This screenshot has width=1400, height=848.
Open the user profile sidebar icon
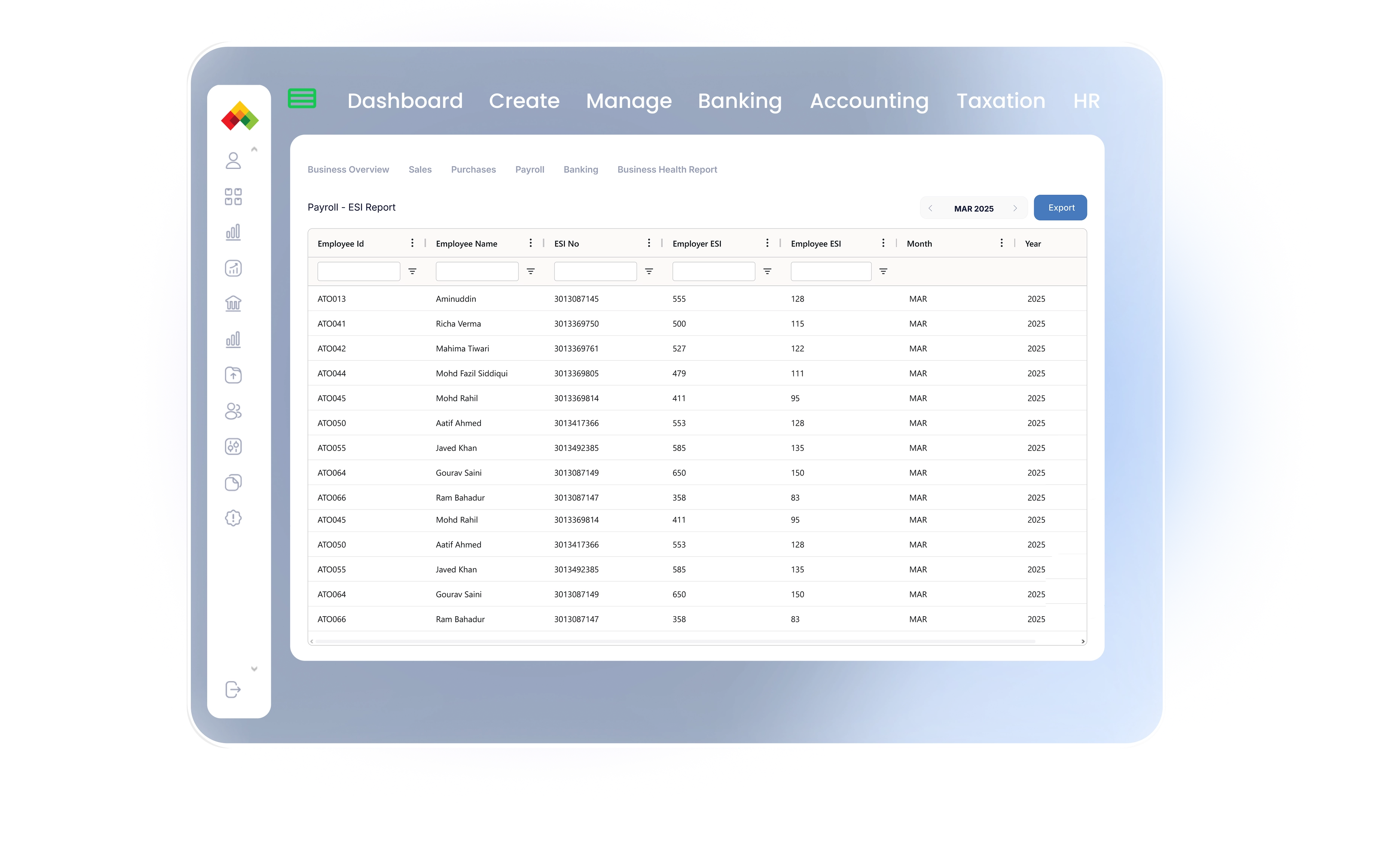233,161
